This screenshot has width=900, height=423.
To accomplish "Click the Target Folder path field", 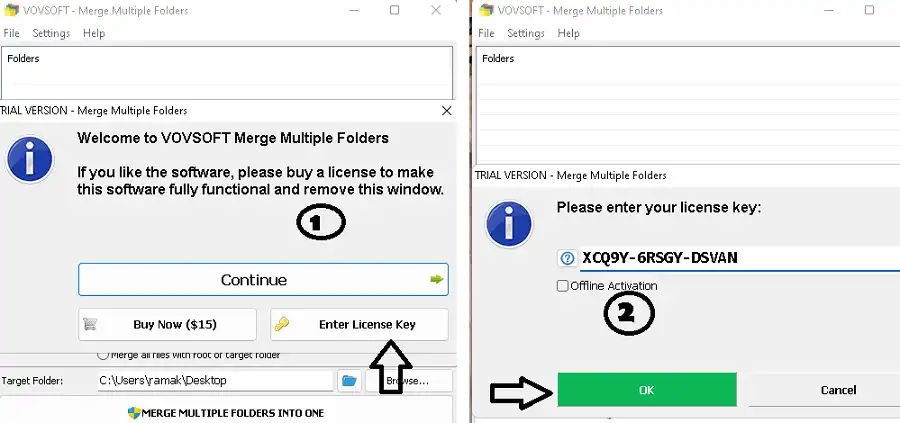I will (x=214, y=381).
